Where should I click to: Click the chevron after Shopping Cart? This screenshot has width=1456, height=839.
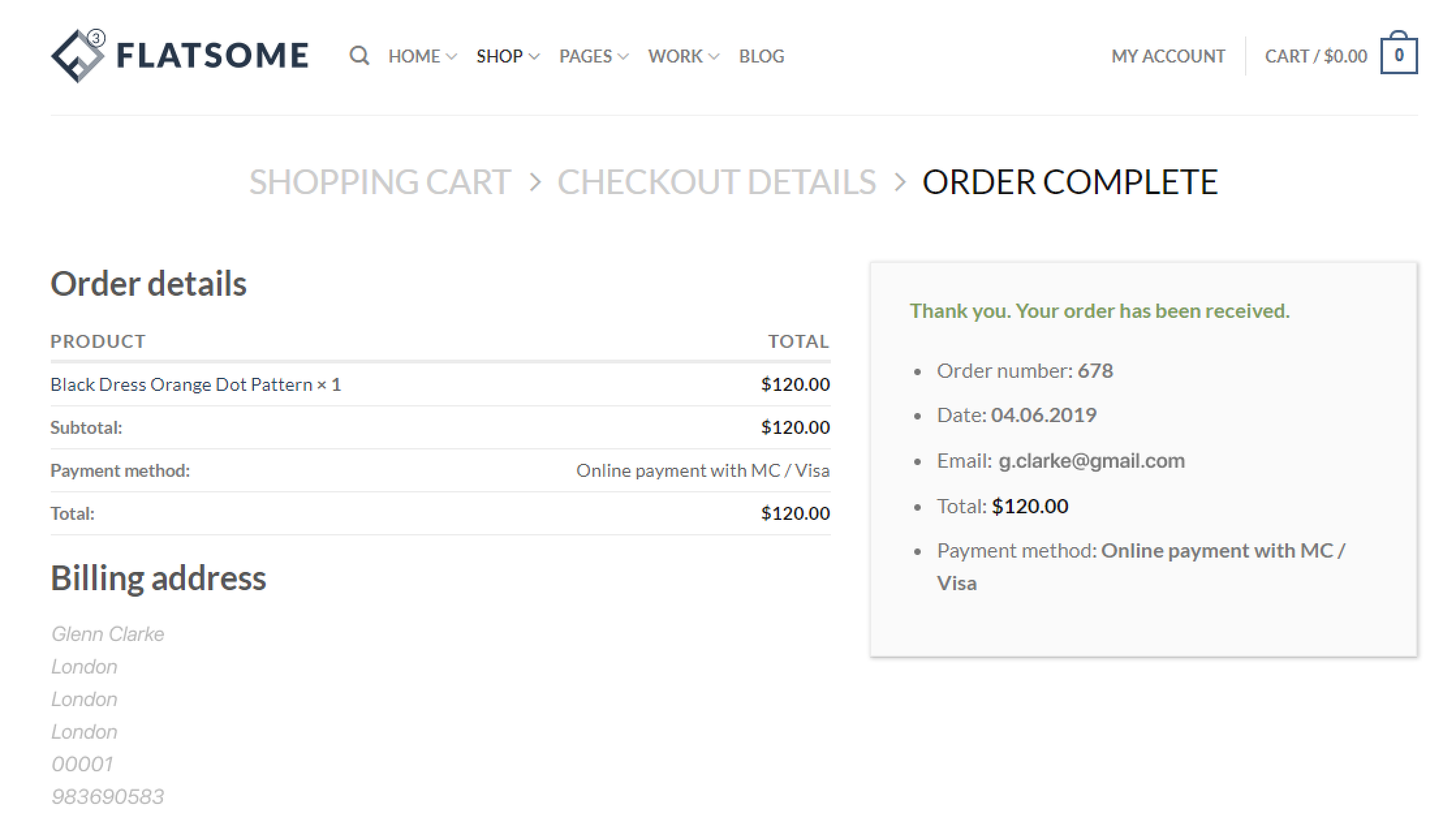tap(535, 182)
